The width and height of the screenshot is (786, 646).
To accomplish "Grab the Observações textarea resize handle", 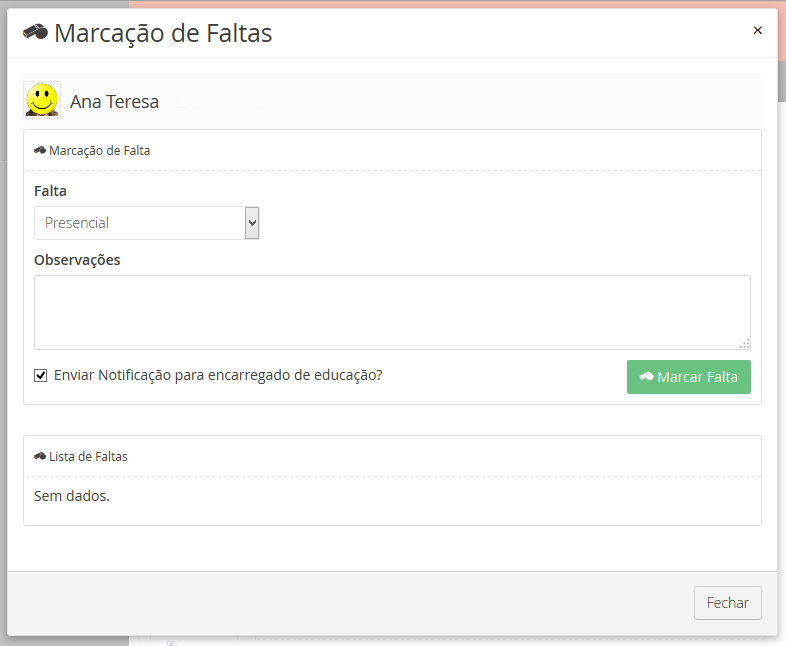I will tap(744, 343).
